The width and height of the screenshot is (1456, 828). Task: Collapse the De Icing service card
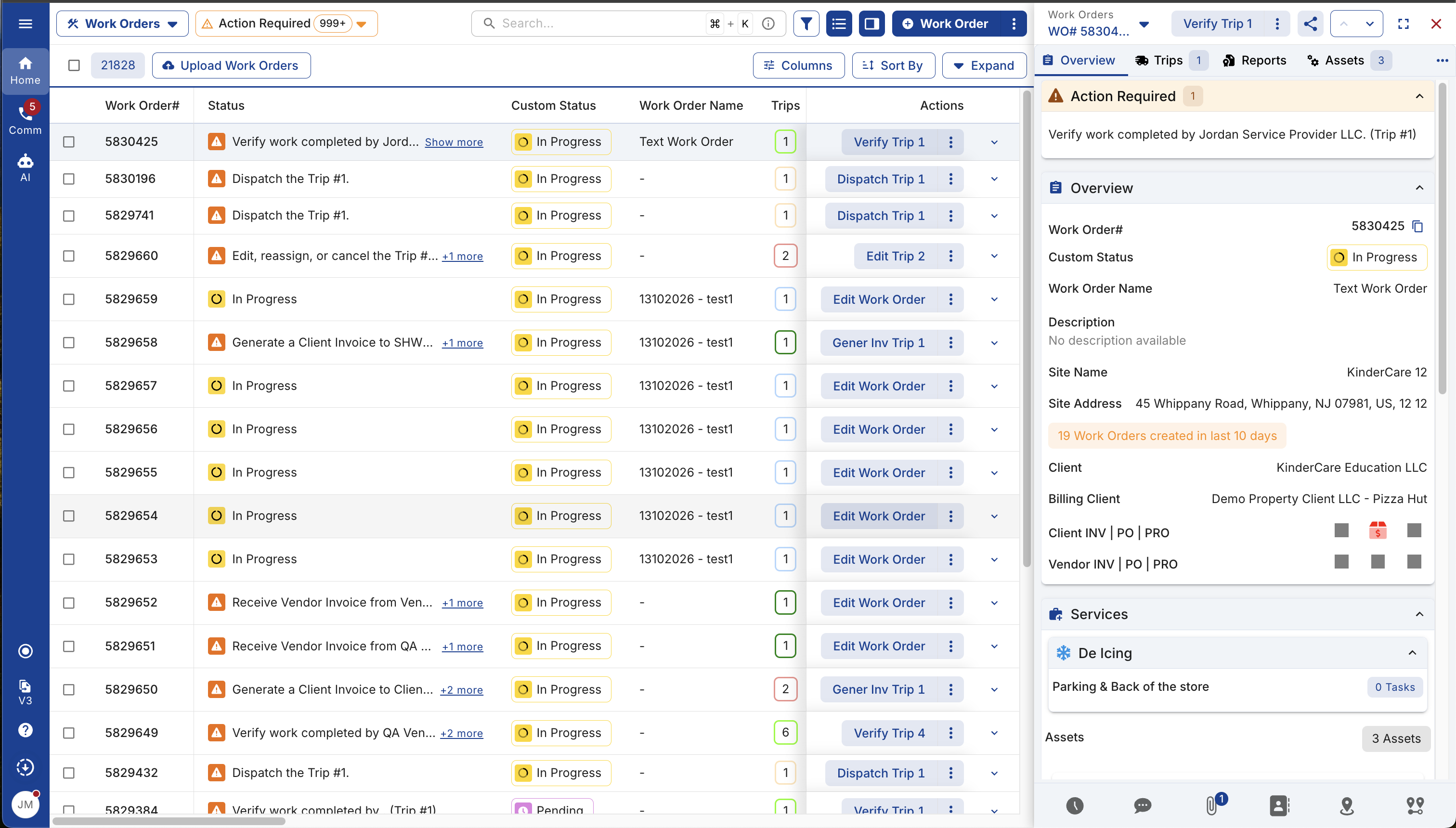(x=1412, y=653)
